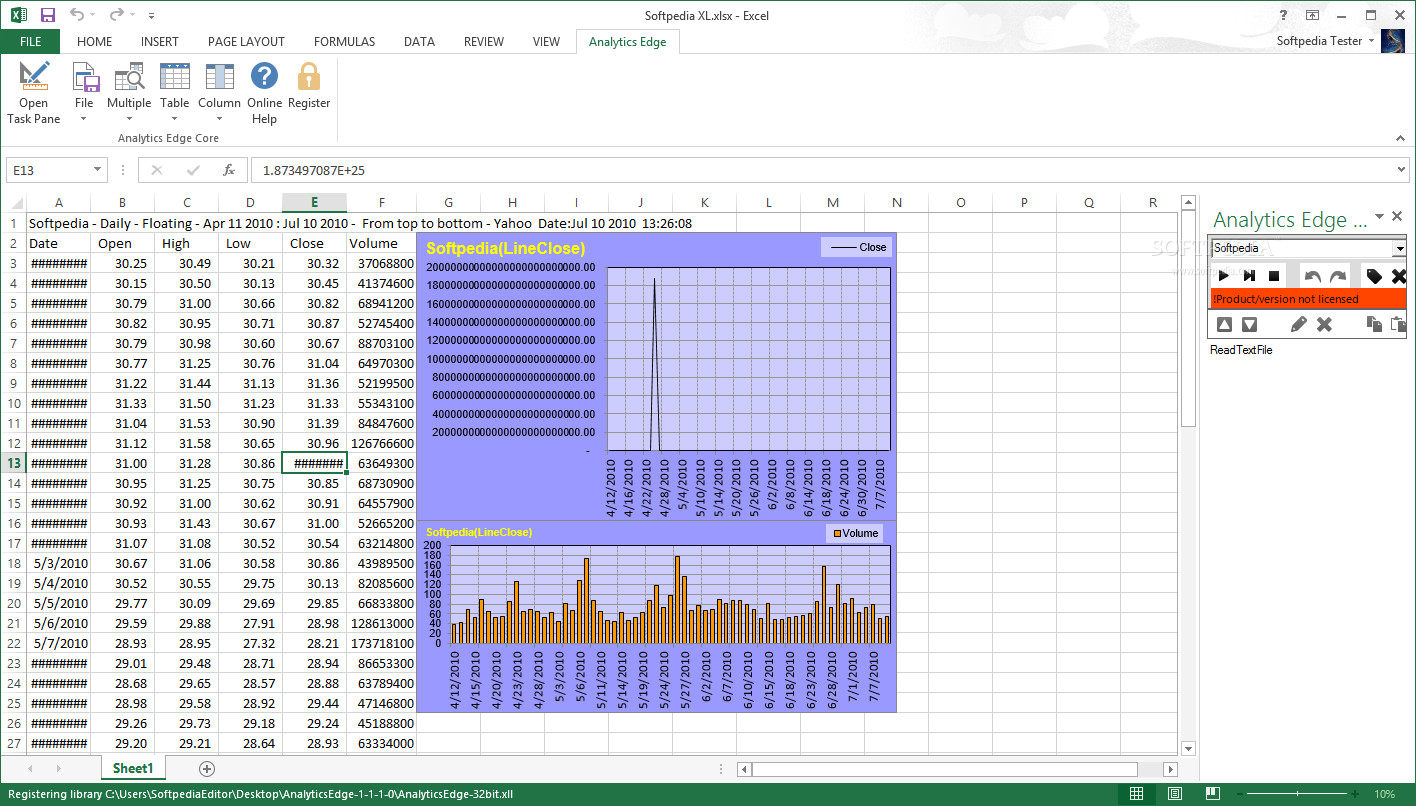
Task: Close the Analytics Edge task pane
Action: (x=1397, y=216)
